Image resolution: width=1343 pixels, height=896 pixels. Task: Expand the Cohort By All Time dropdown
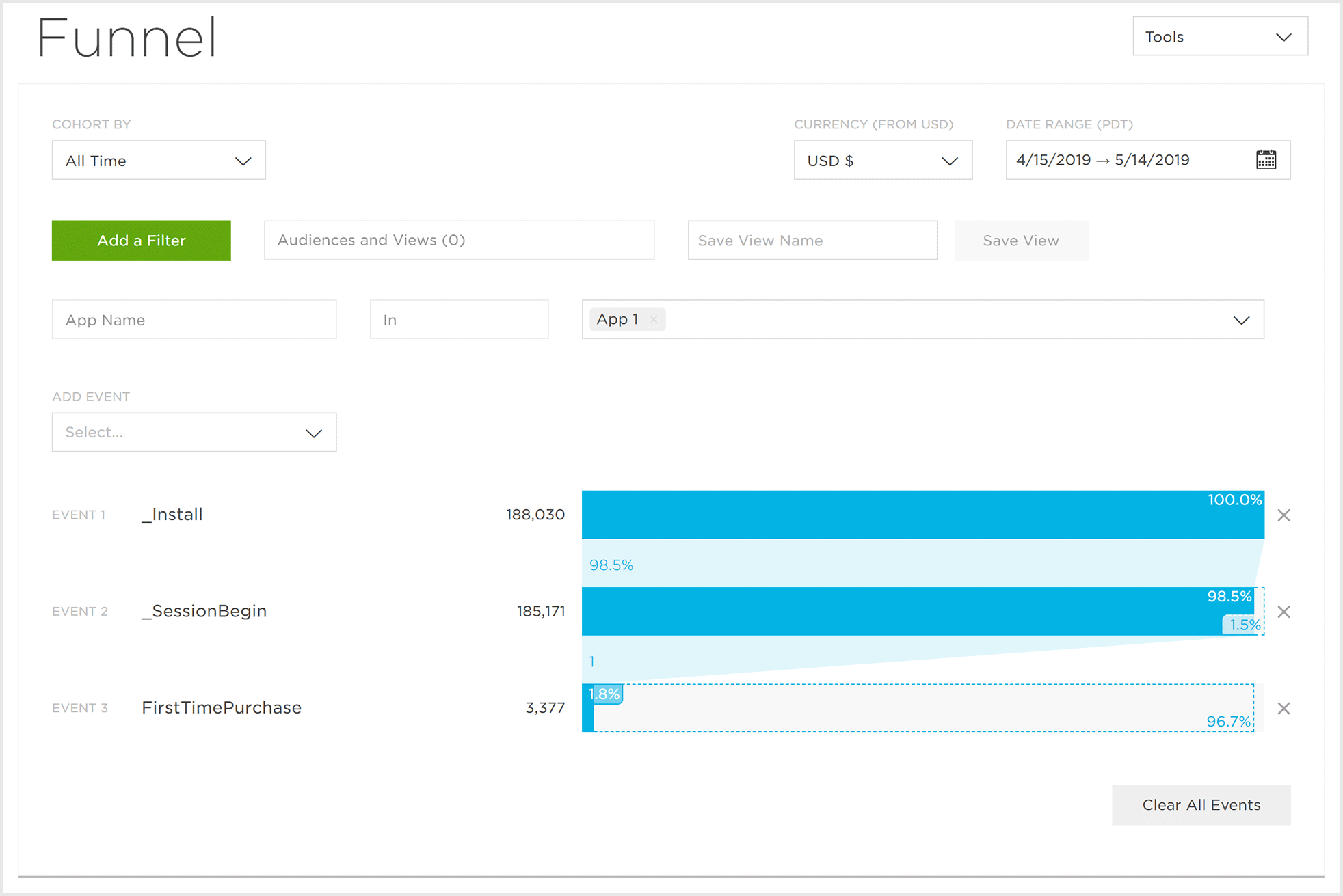[159, 161]
